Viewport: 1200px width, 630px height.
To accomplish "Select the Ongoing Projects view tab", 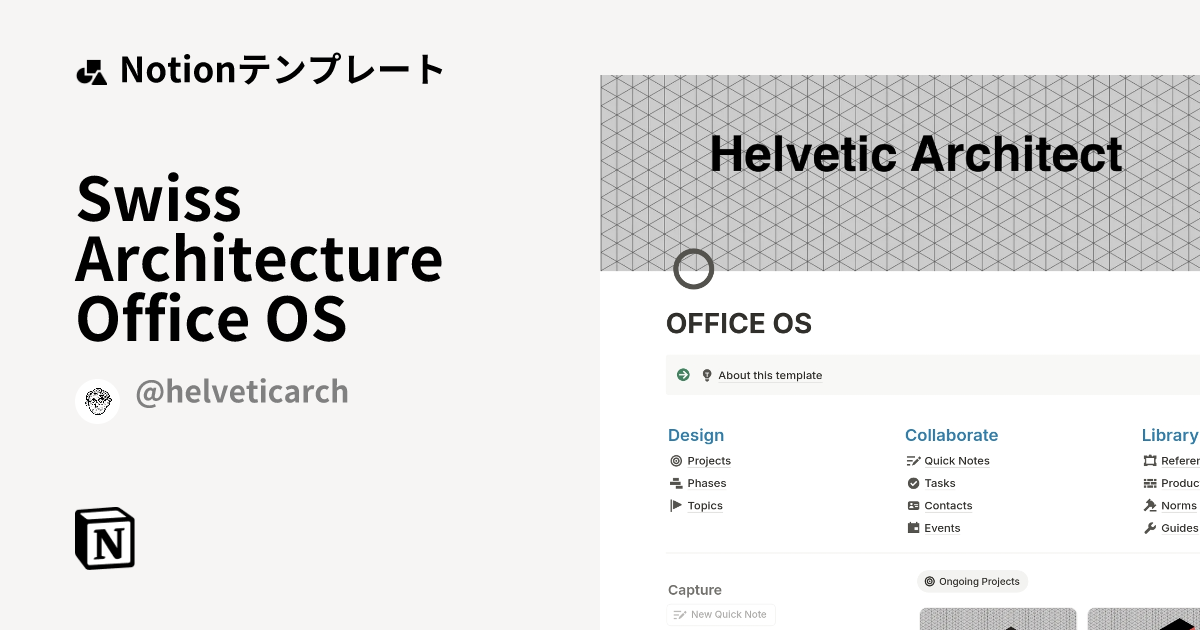I will tap(972, 581).
